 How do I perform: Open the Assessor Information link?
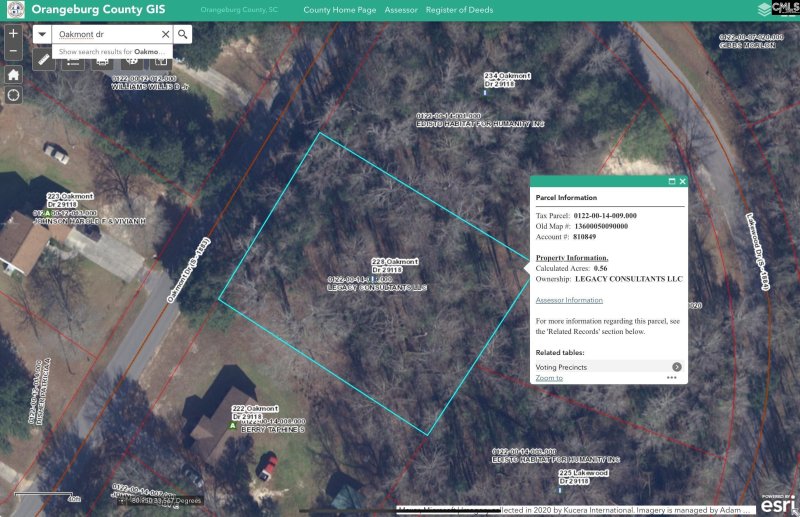[569, 300]
